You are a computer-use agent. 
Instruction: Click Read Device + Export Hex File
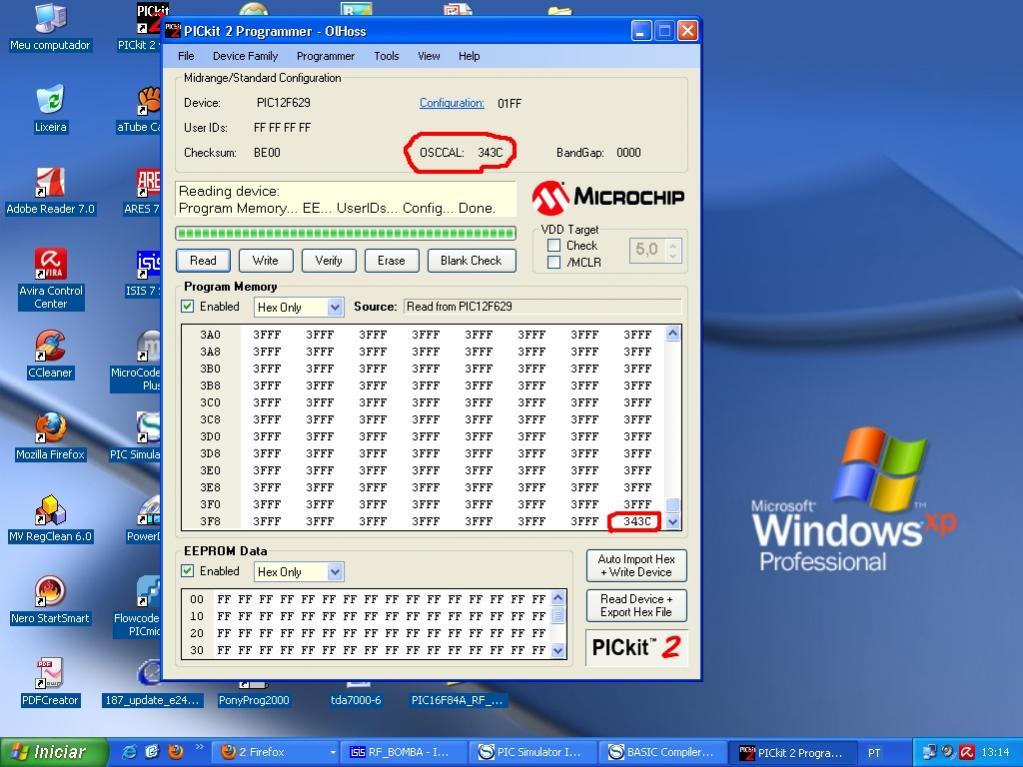tap(636, 605)
